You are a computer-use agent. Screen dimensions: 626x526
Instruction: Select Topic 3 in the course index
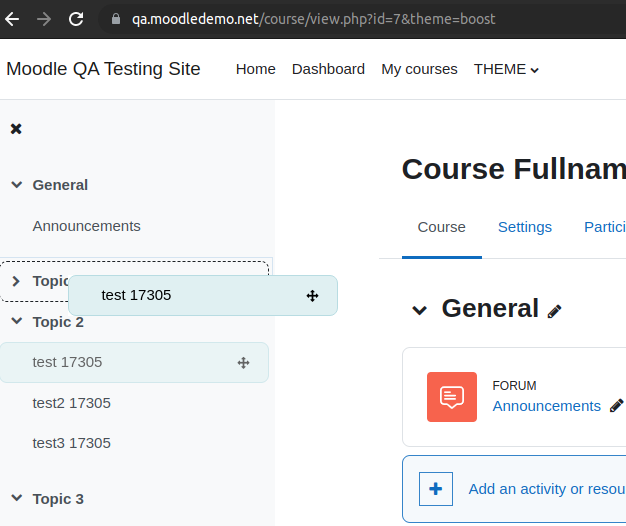(58, 499)
